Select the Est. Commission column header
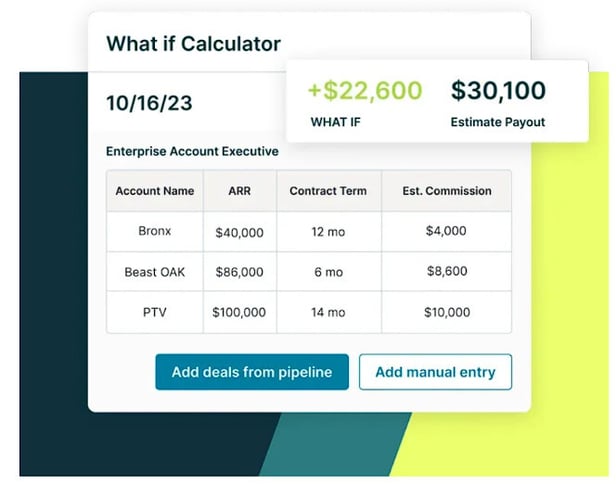Image resolution: width=616 pixels, height=484 pixels. [446, 191]
